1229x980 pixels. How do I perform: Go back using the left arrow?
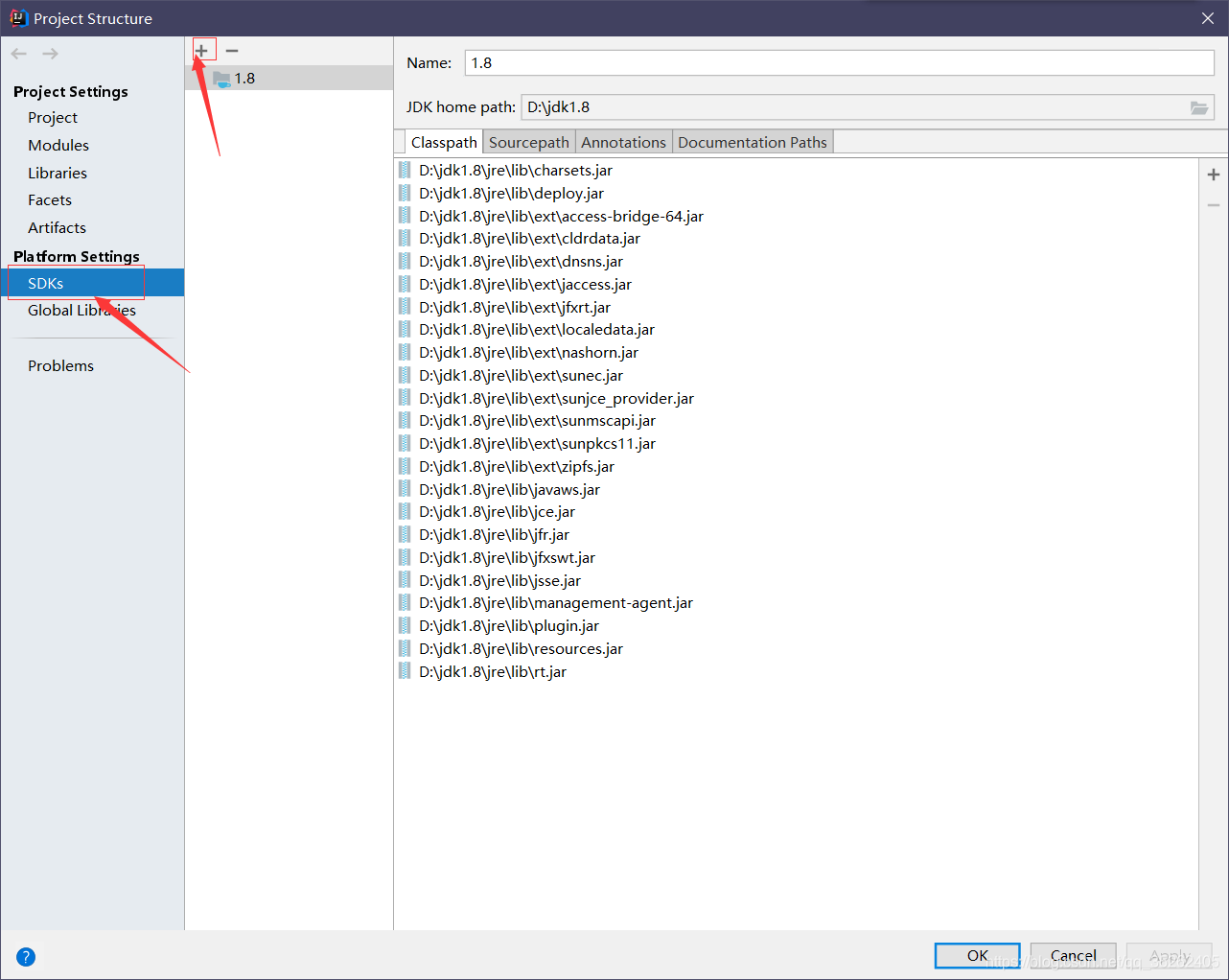[19, 54]
